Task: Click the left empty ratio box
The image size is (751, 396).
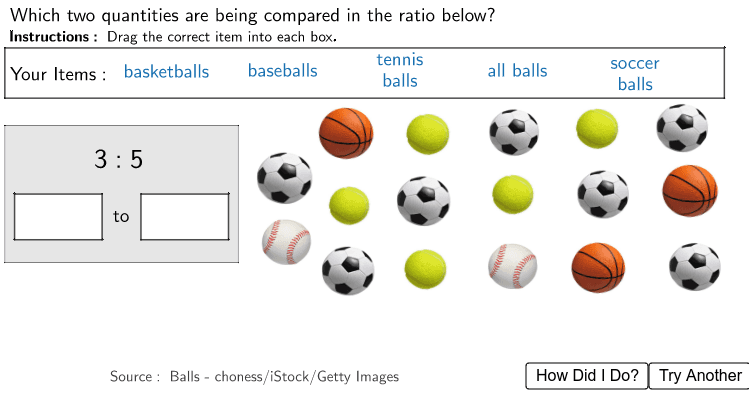Action: point(58,216)
